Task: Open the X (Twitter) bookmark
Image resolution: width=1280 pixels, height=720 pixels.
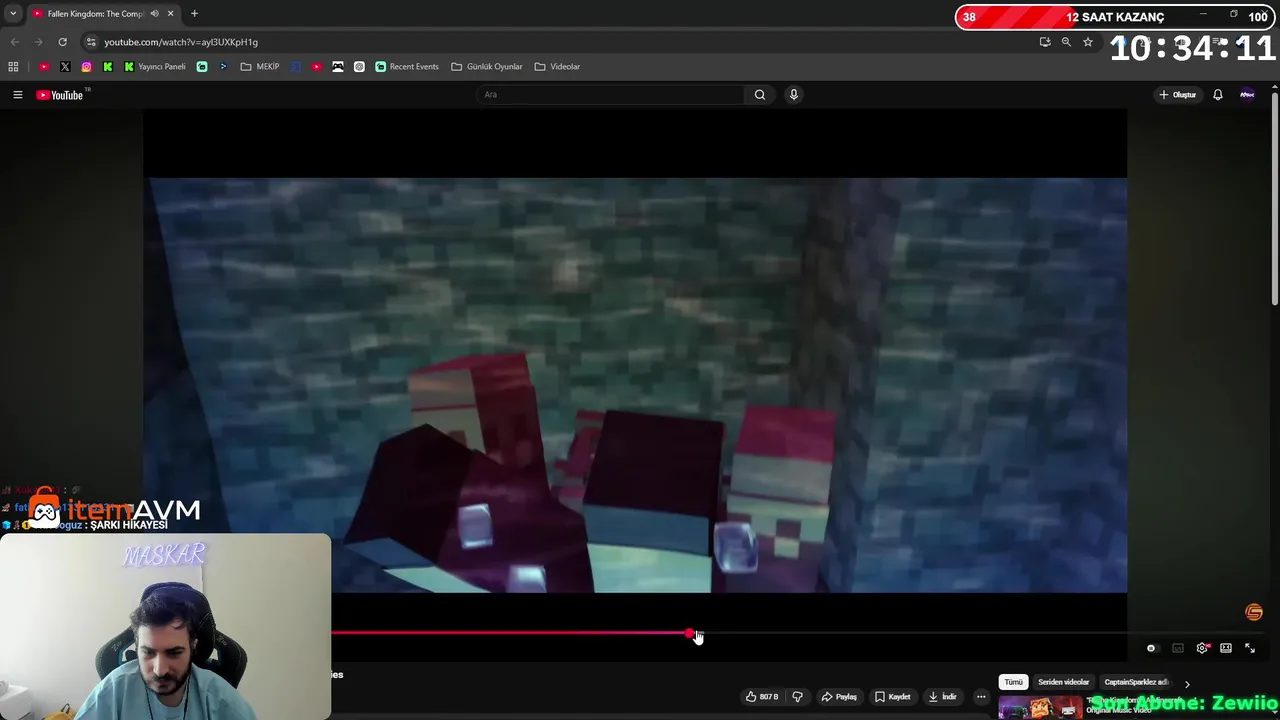Action: (65, 67)
